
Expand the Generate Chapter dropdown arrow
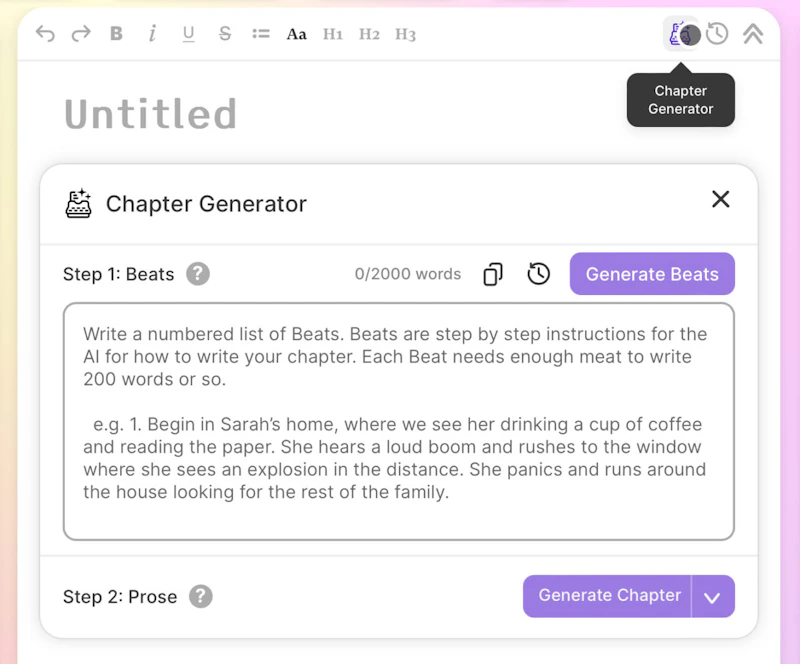tap(713, 597)
